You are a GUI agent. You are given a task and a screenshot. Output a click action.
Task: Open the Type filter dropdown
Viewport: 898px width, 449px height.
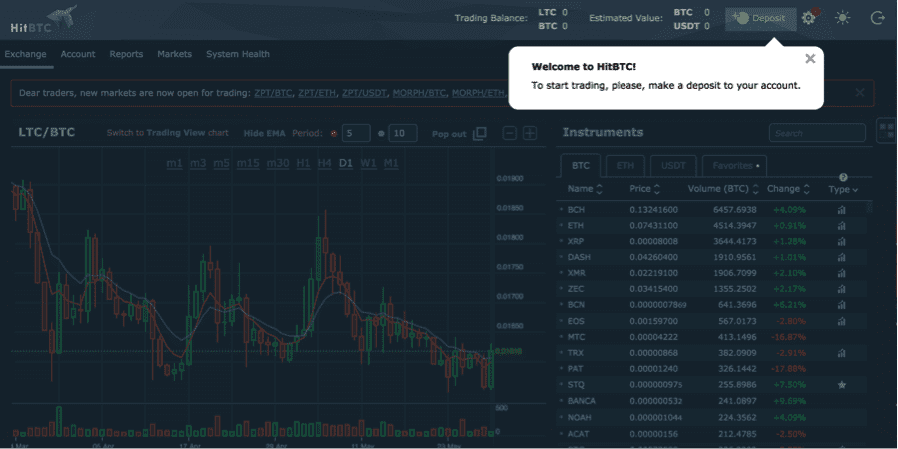tap(844, 190)
